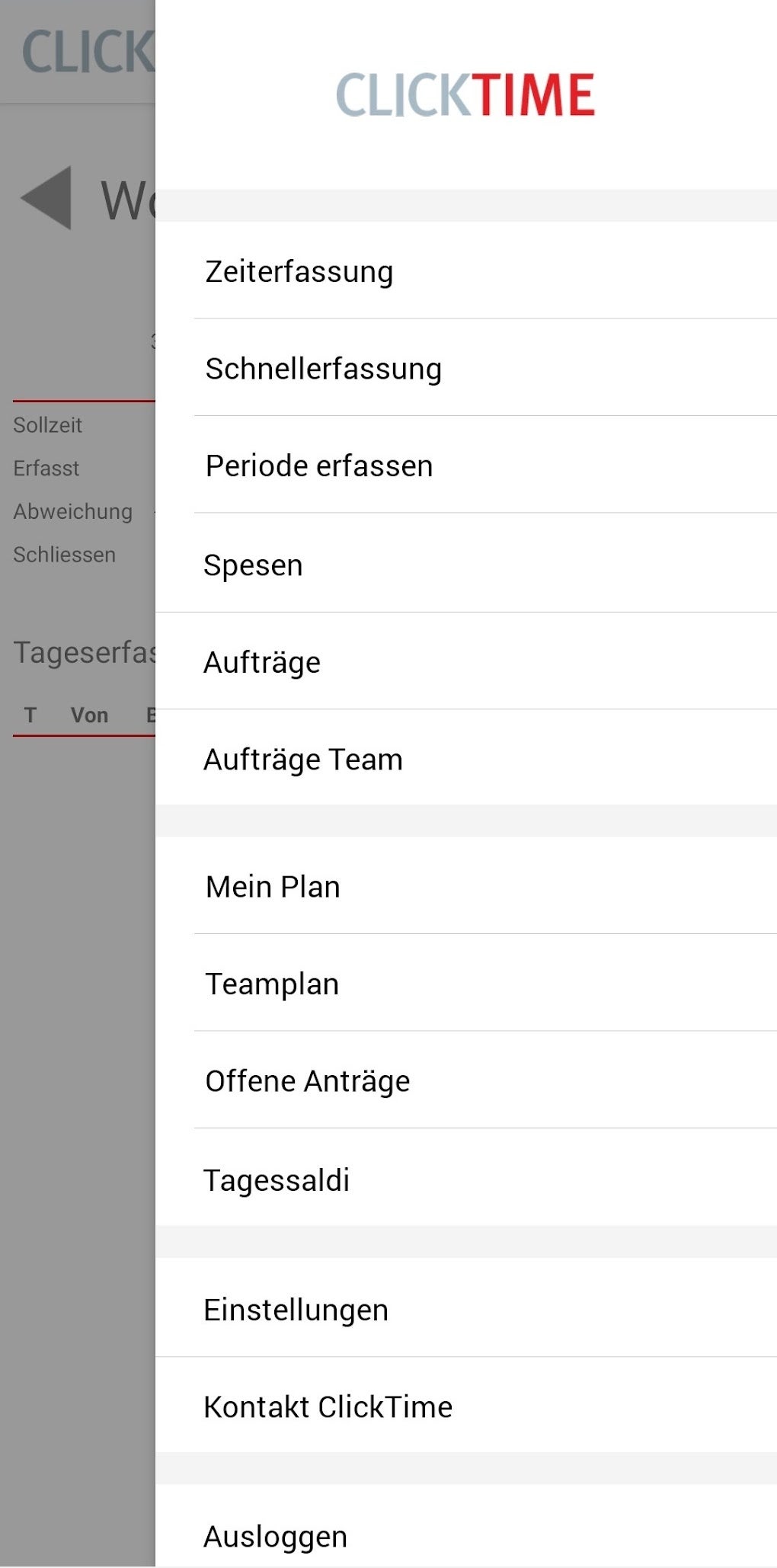
Task: Select Aufträge Team
Action: point(303,758)
